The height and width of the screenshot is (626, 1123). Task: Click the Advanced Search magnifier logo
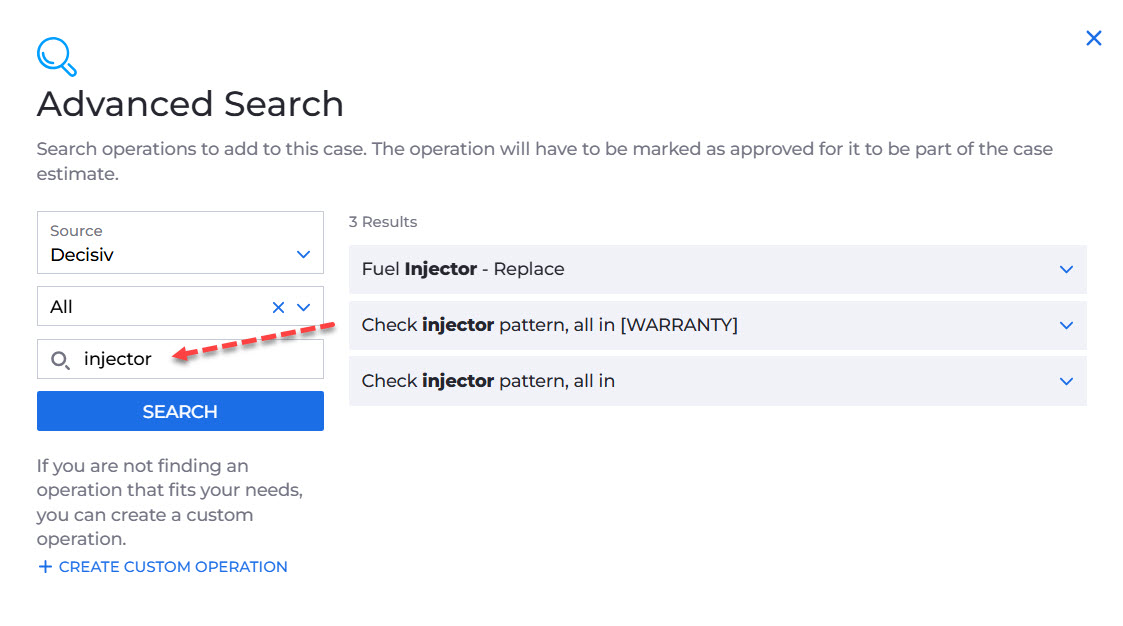click(57, 57)
